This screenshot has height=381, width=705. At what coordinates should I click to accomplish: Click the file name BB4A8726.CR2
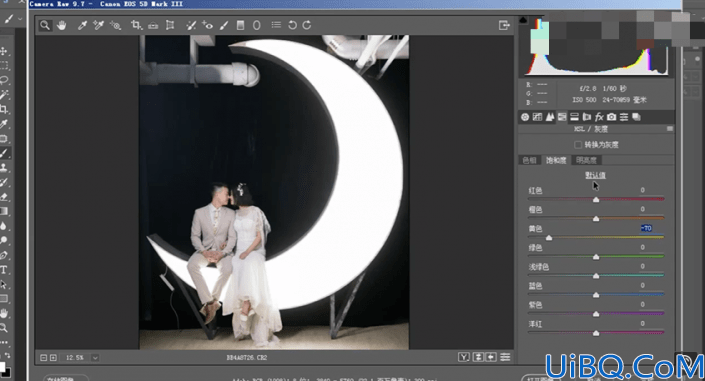tap(246, 358)
